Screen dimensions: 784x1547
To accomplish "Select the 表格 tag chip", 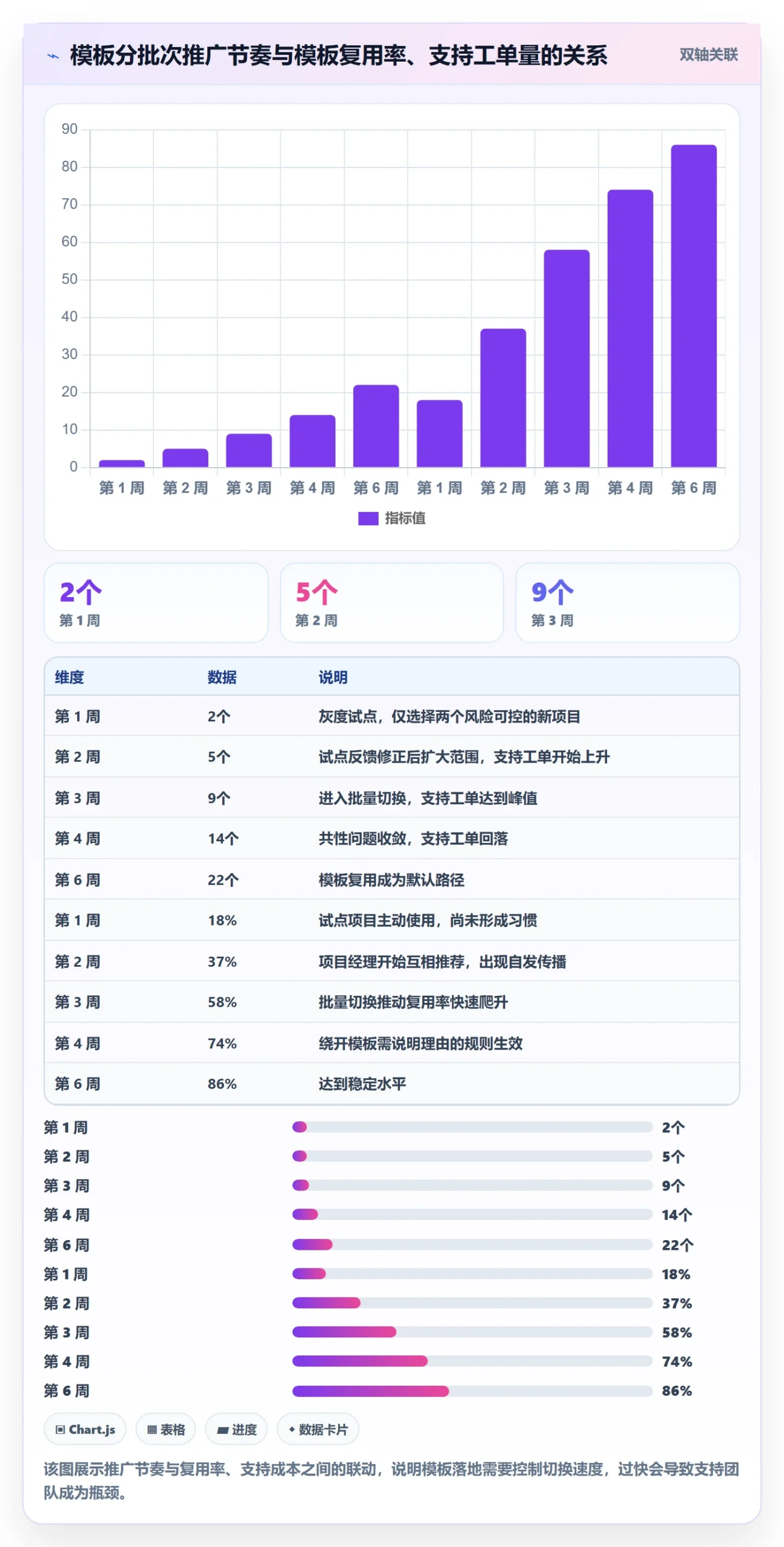I will pyautogui.click(x=166, y=1430).
